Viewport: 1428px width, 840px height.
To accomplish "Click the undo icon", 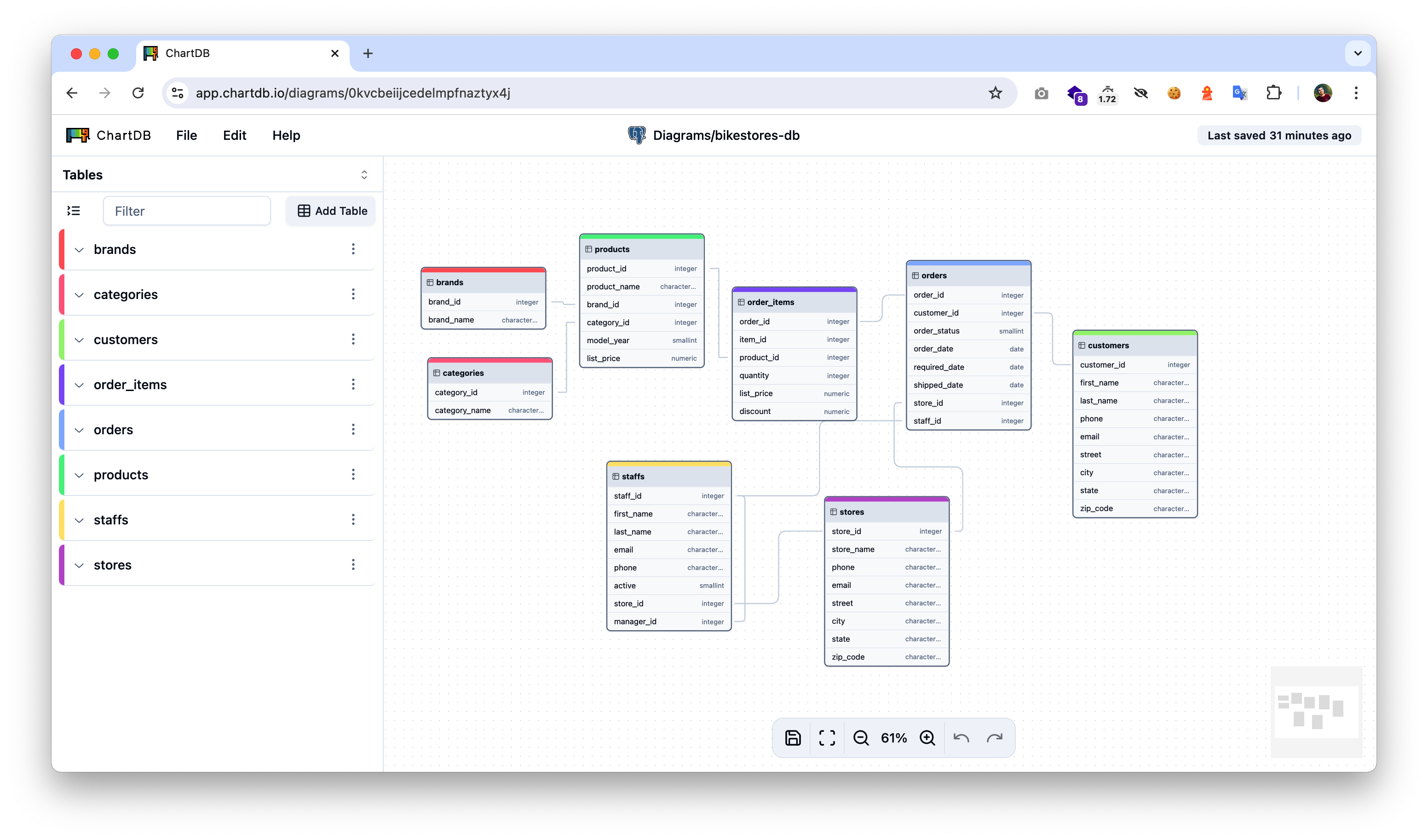I will tap(961, 738).
